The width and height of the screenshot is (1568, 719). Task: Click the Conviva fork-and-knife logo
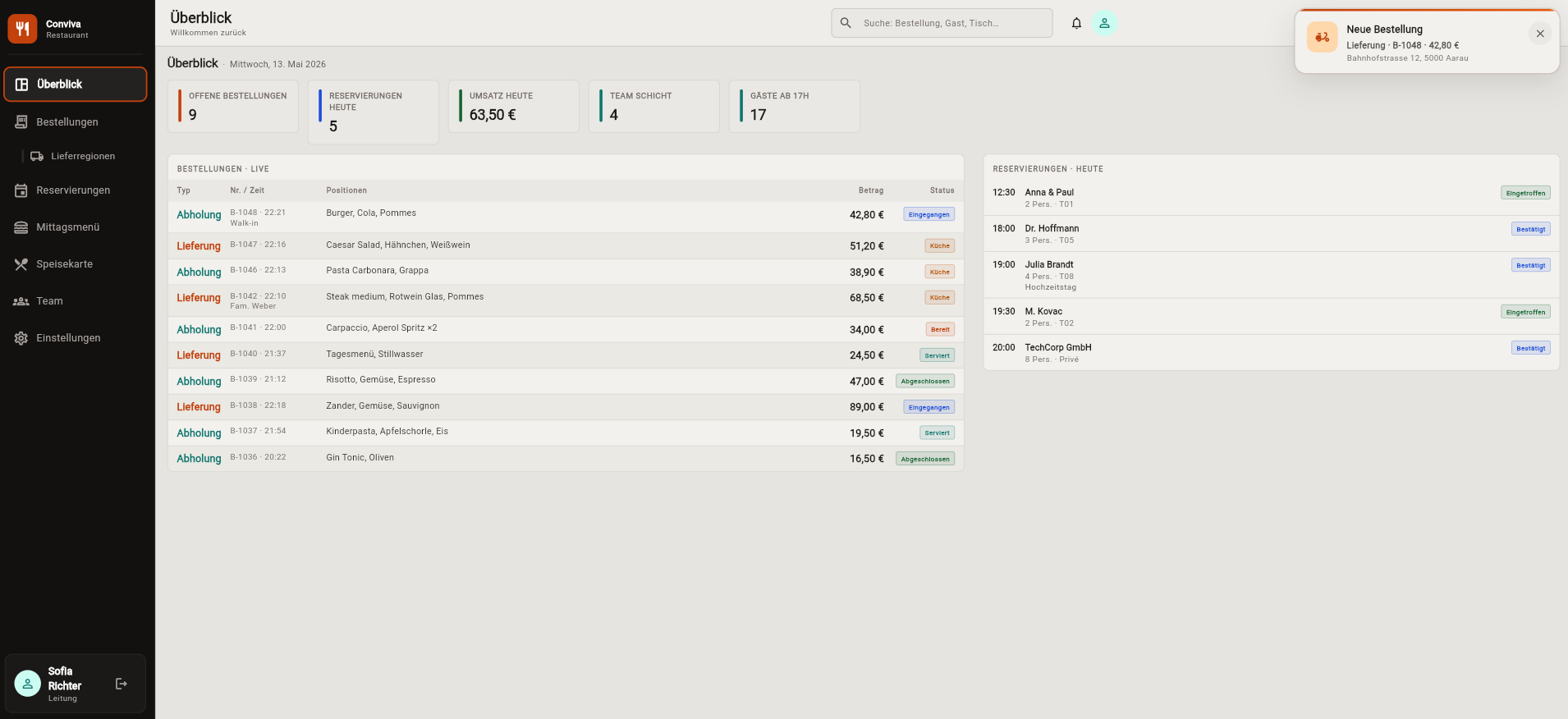[22, 29]
